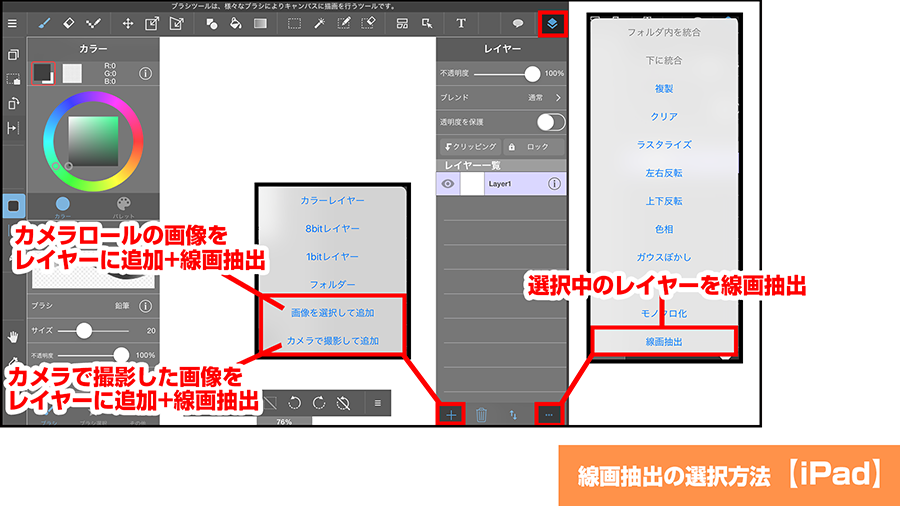Open the Blend mode chooser
Screen dimensions: 900x506
click(502, 98)
